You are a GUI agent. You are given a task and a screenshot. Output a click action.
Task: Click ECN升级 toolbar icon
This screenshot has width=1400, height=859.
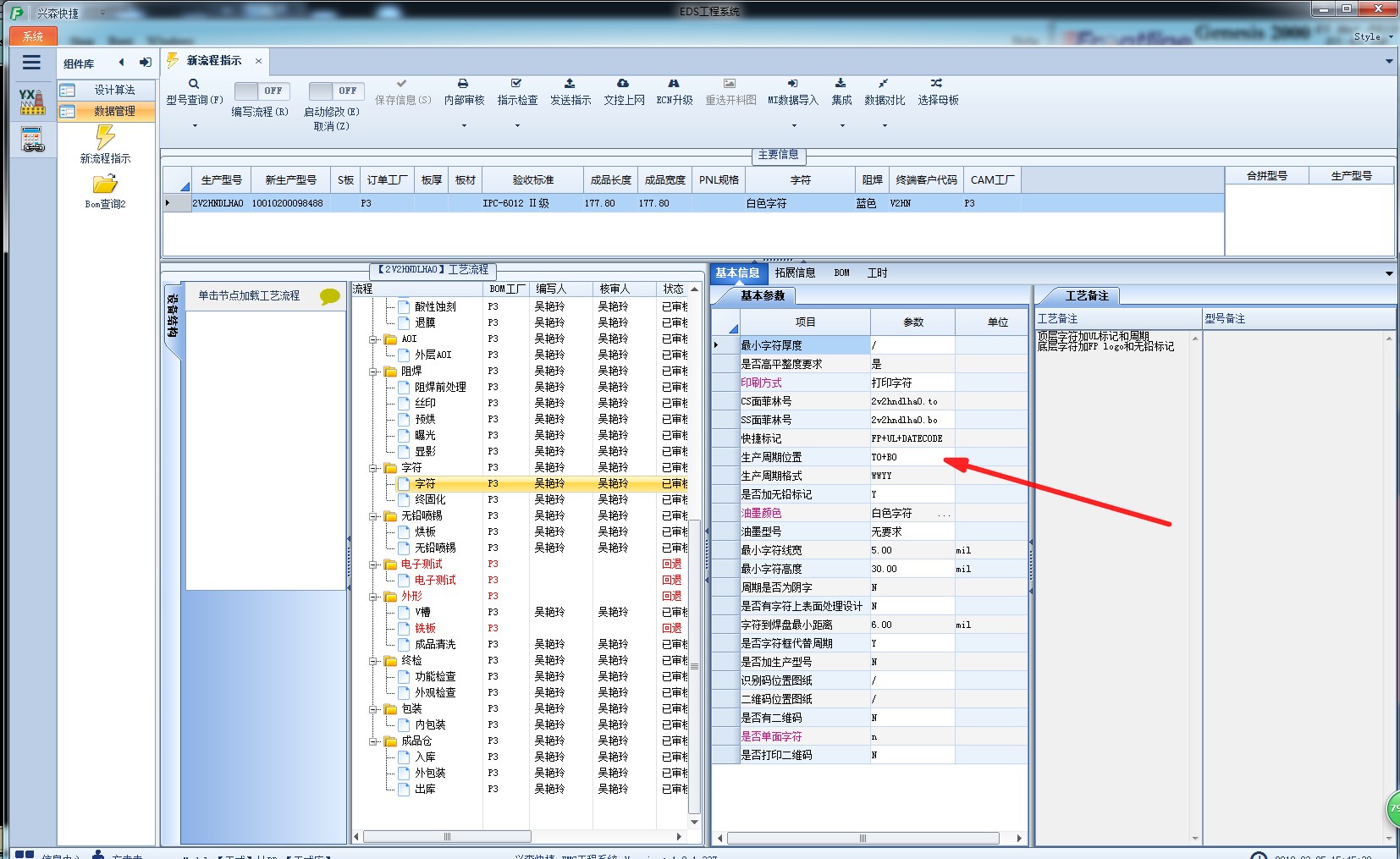pyautogui.click(x=674, y=84)
